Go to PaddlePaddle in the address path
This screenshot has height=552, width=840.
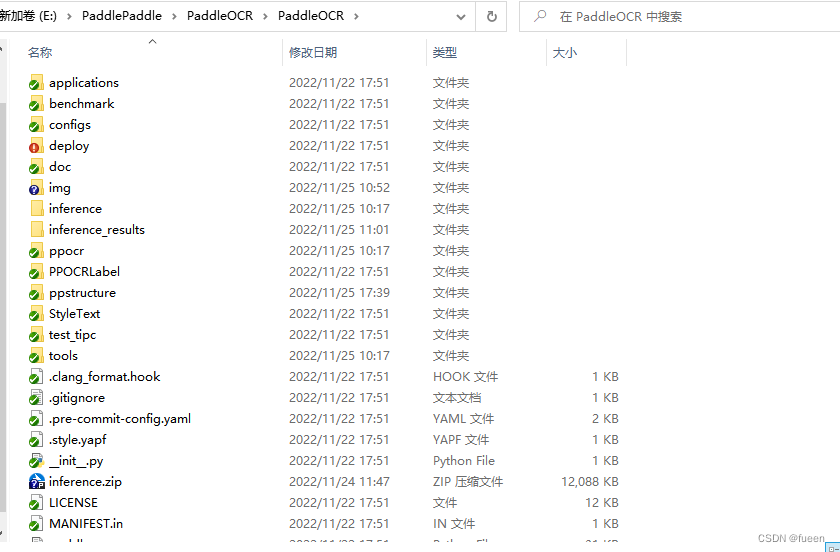122,16
